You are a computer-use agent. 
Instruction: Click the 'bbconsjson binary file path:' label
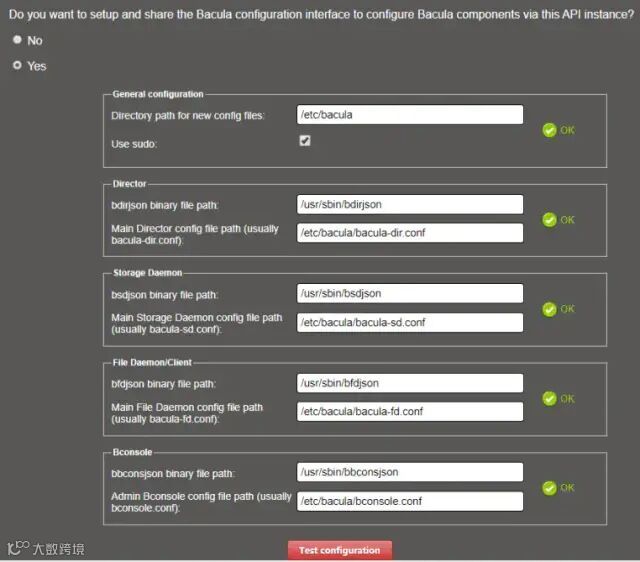[x=173, y=473]
